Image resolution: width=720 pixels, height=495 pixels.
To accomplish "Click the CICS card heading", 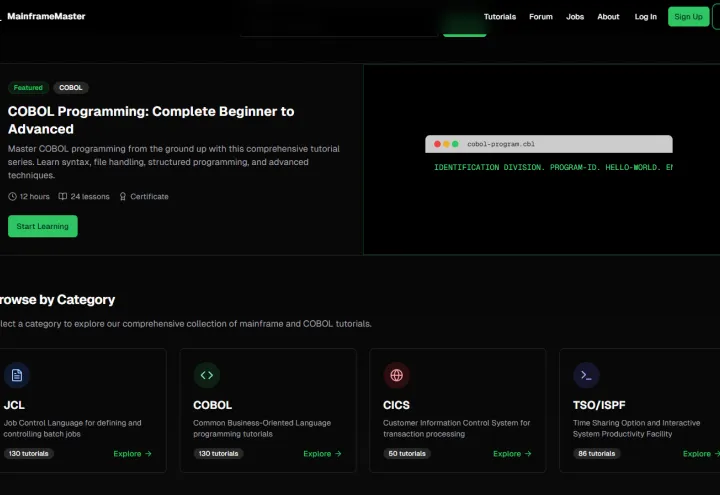I will [x=396, y=405].
